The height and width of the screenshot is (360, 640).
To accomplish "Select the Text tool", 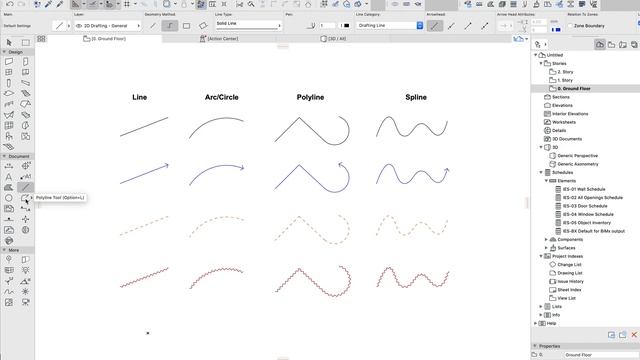I will click(x=9, y=177).
